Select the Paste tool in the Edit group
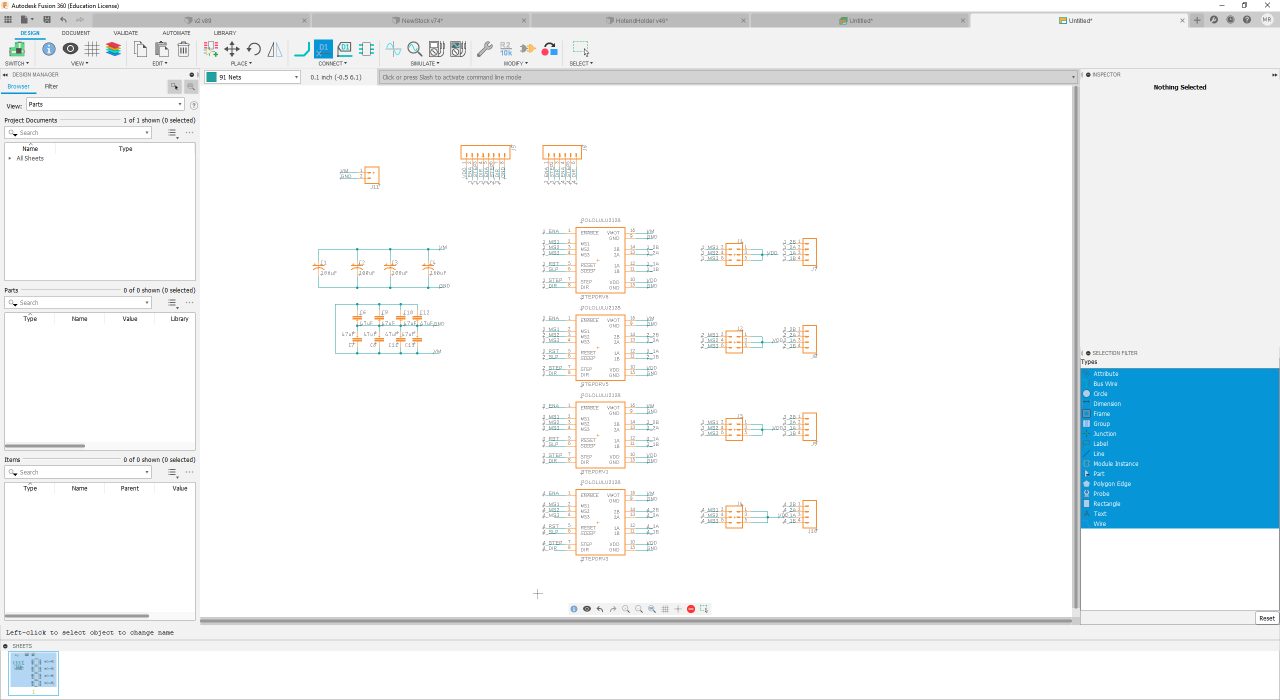1280x700 pixels. [162, 48]
